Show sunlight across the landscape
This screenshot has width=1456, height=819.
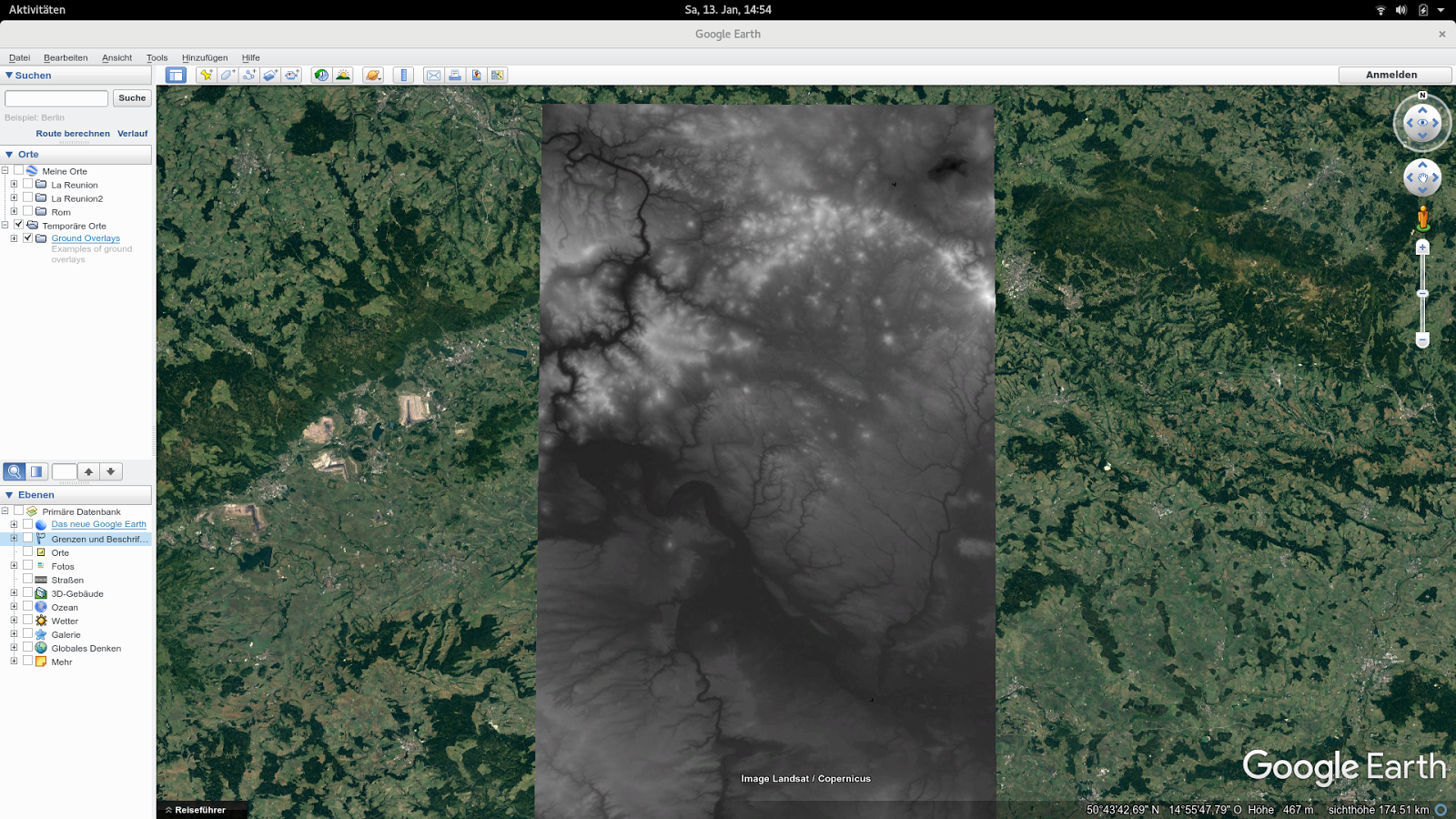point(343,75)
